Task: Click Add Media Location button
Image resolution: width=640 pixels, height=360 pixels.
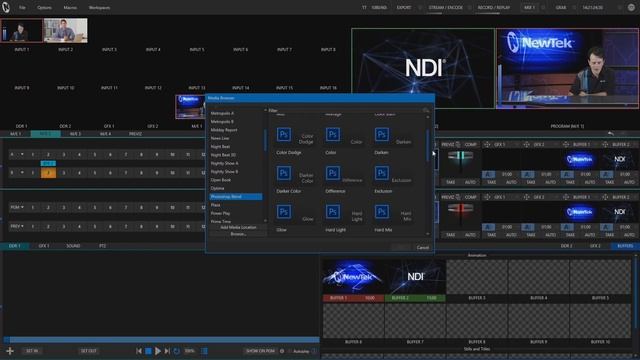Action: [238, 227]
